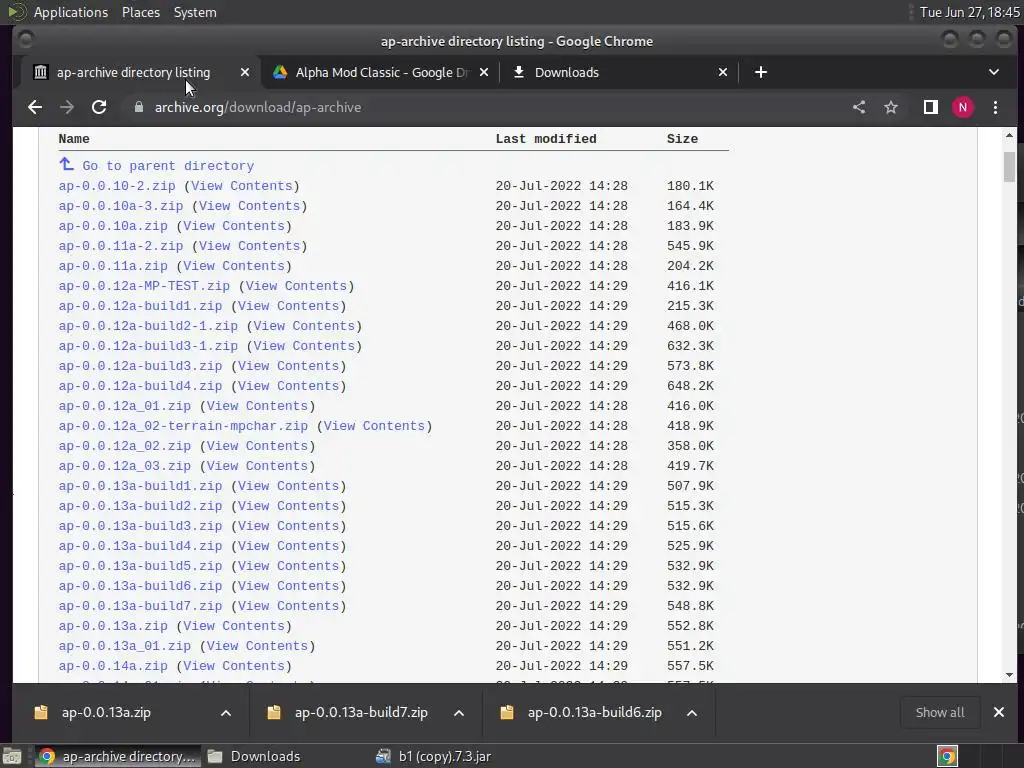Open downloaded ap-0.0.13a-build6.zip from shelf

pyautogui.click(x=594, y=712)
